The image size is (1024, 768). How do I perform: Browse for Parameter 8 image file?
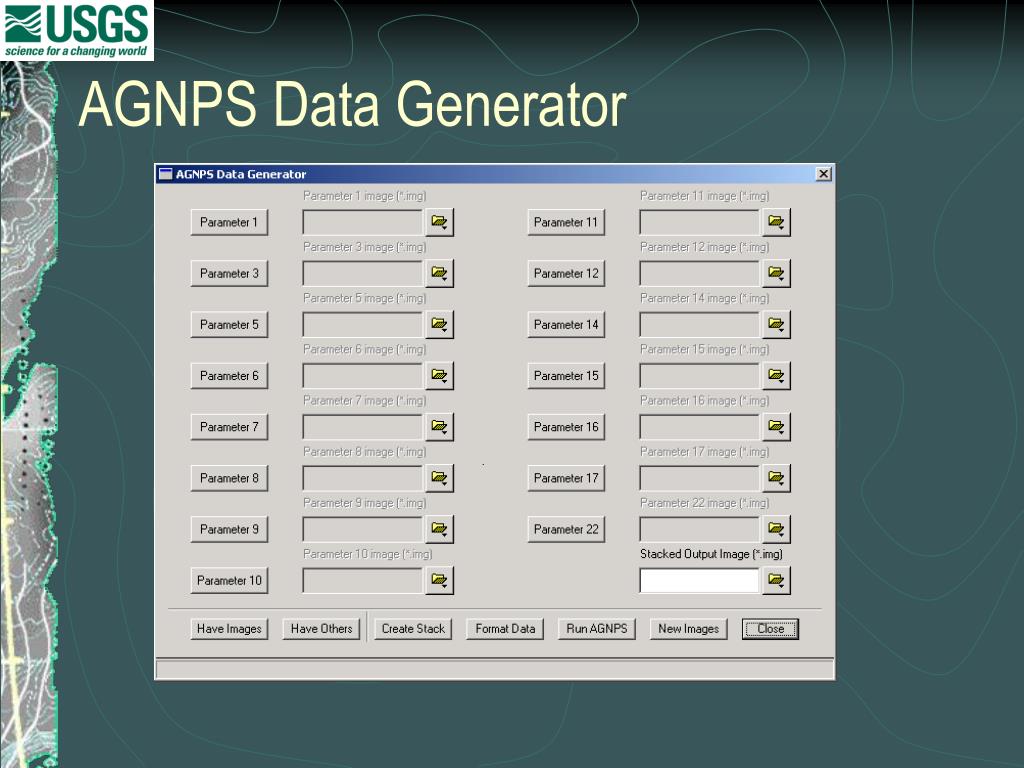440,478
